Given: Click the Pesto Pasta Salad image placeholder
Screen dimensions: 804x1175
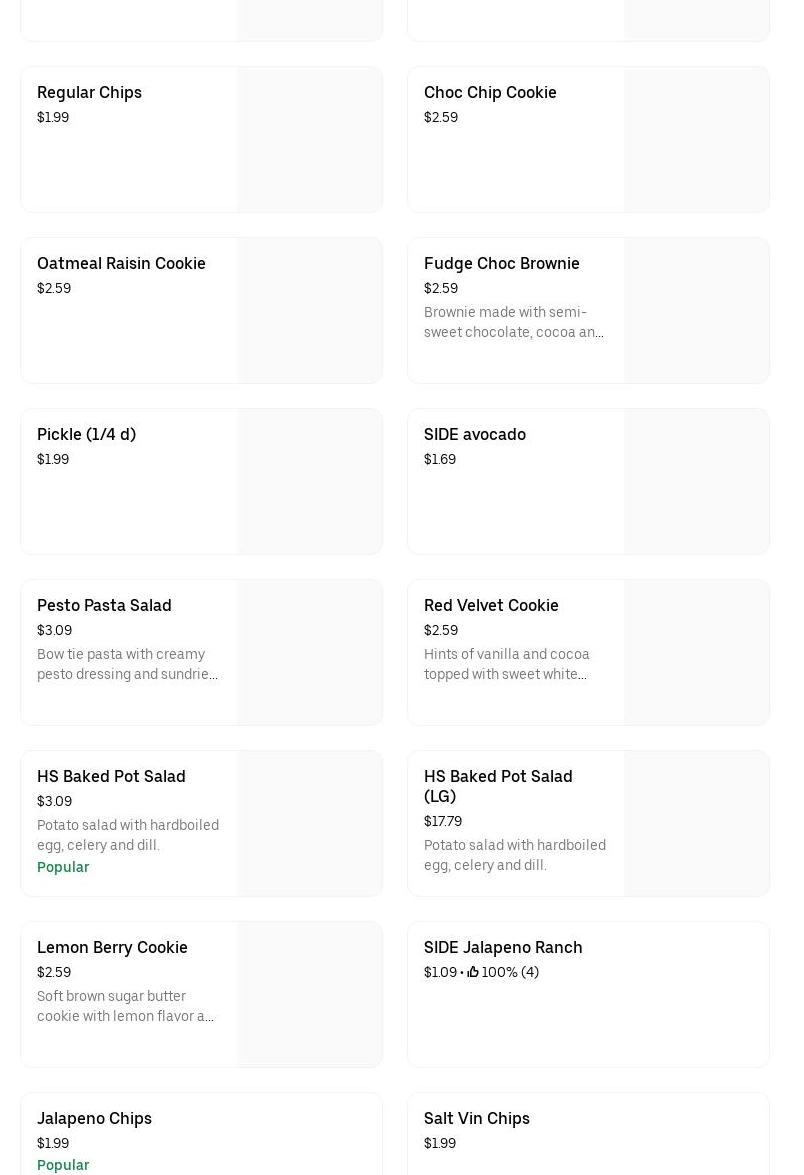Looking at the screenshot, I should pyautogui.click(x=309, y=652).
